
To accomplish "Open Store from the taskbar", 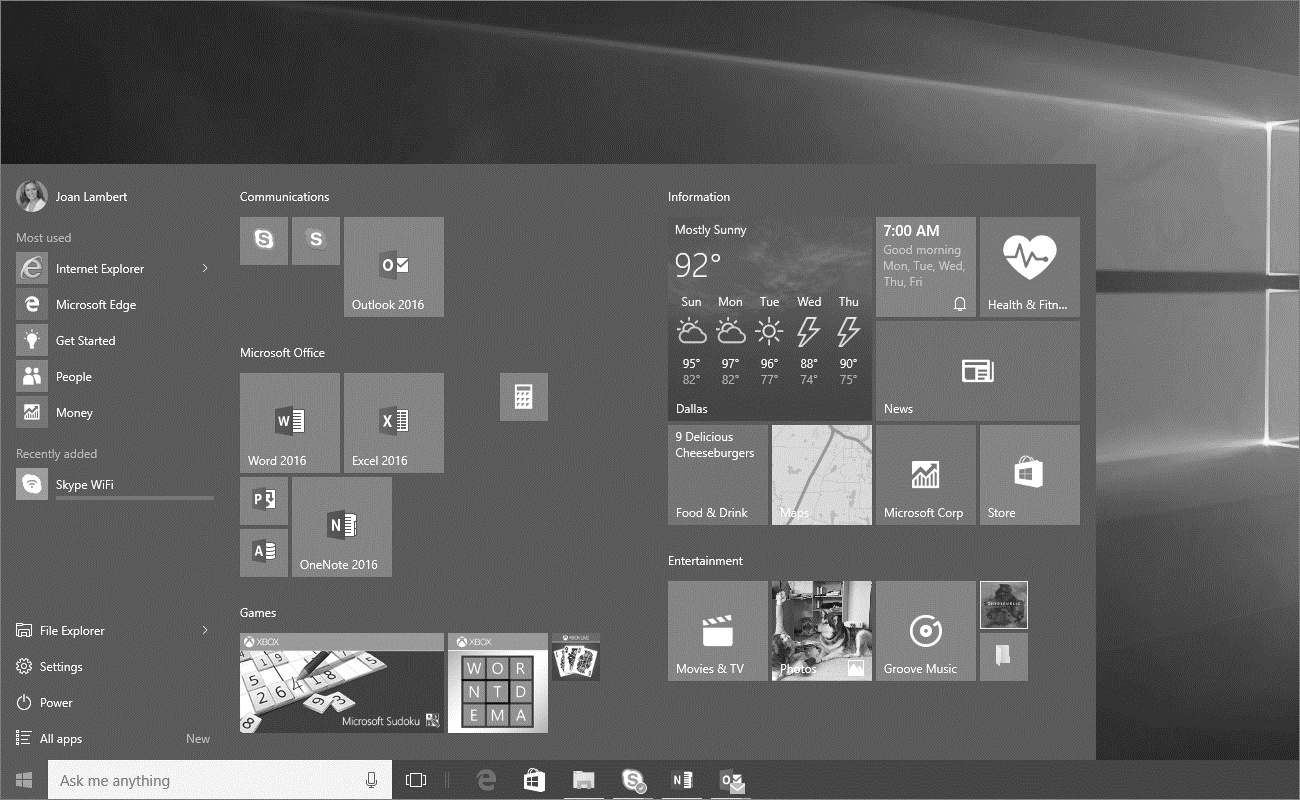I will pyautogui.click(x=535, y=780).
